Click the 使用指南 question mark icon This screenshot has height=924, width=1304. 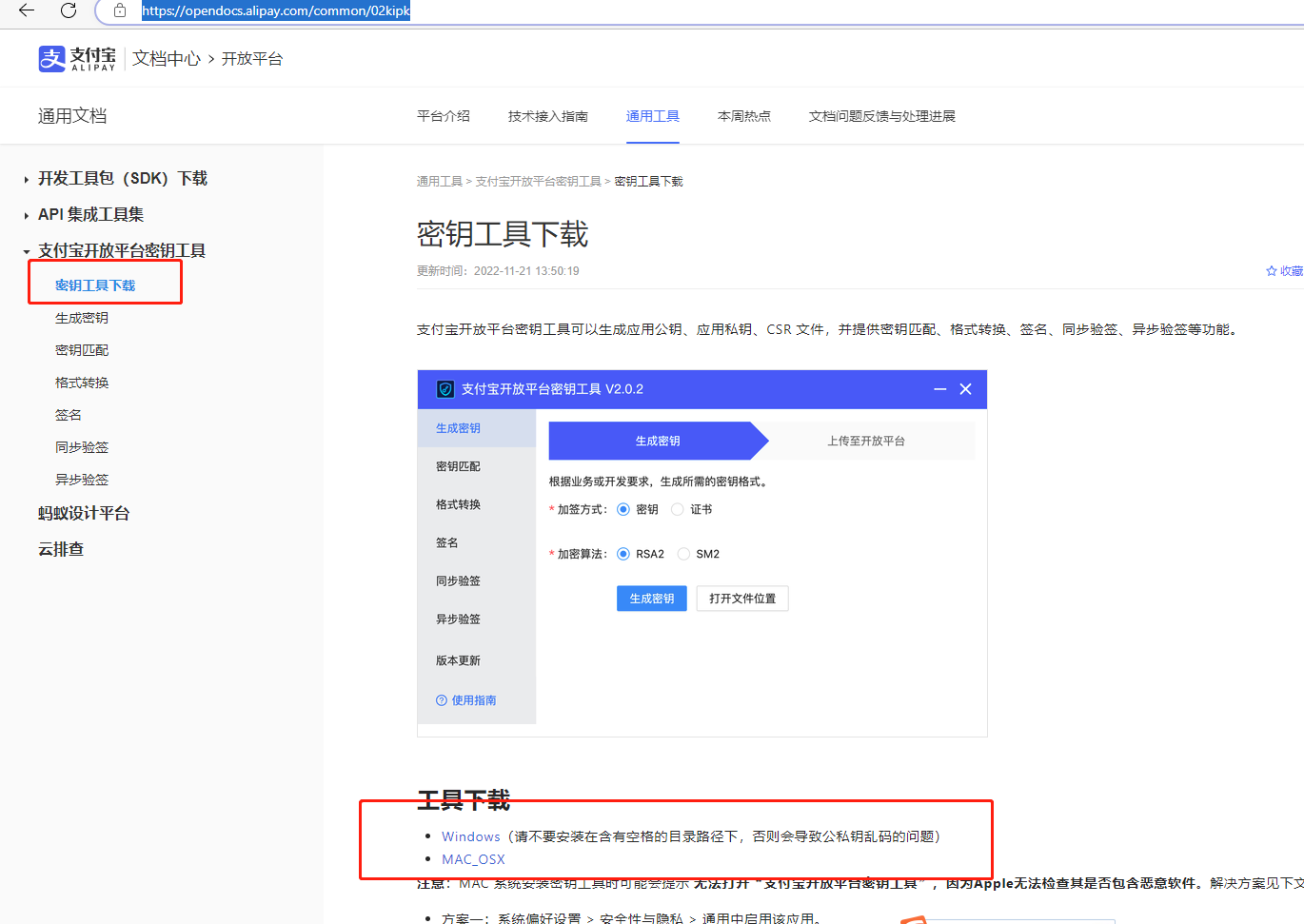coord(442,700)
